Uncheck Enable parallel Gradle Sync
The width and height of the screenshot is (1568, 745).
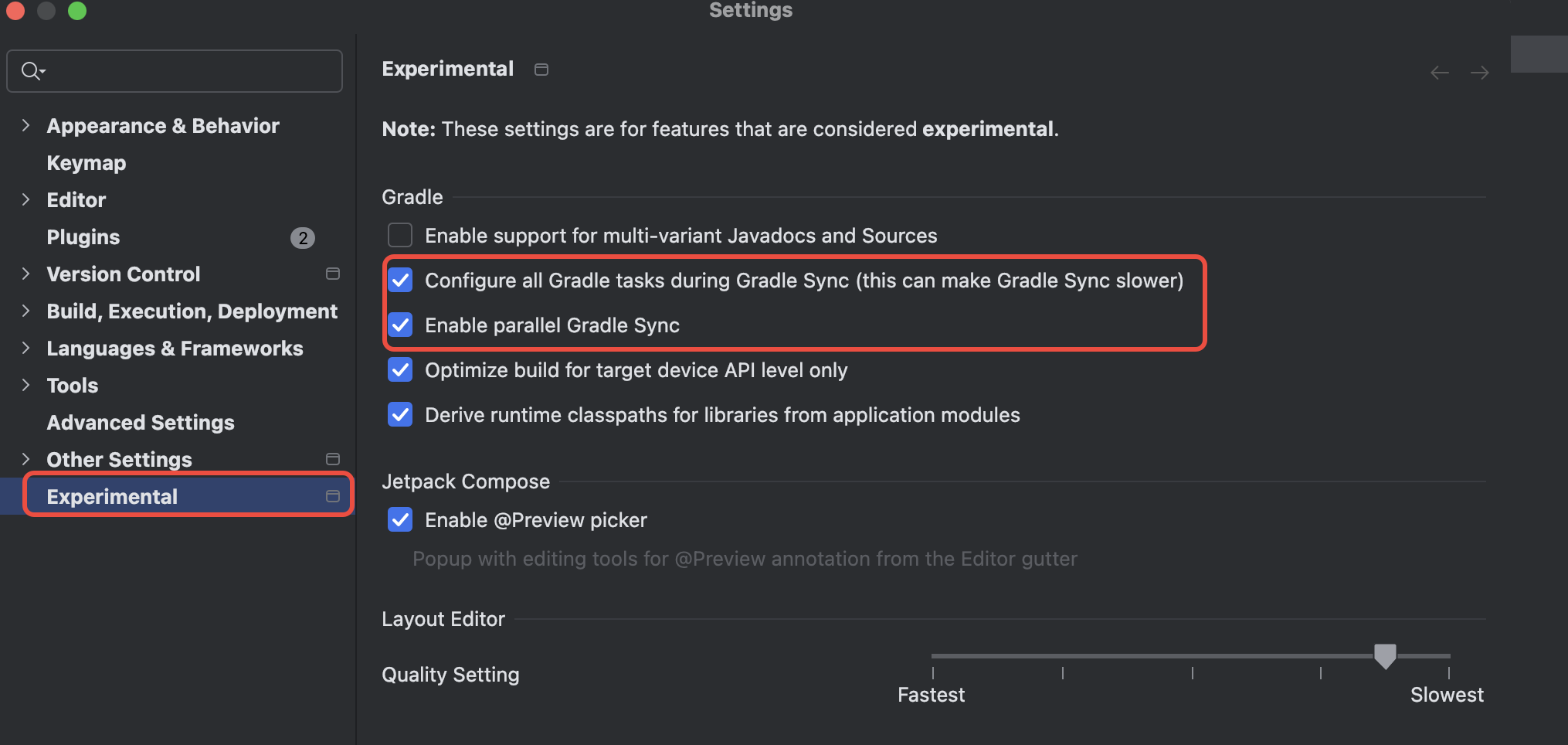(x=400, y=325)
